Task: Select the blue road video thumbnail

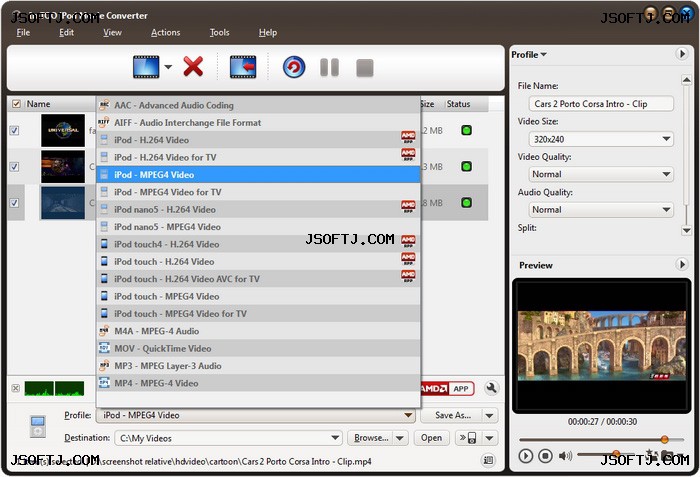Action: click(x=63, y=203)
